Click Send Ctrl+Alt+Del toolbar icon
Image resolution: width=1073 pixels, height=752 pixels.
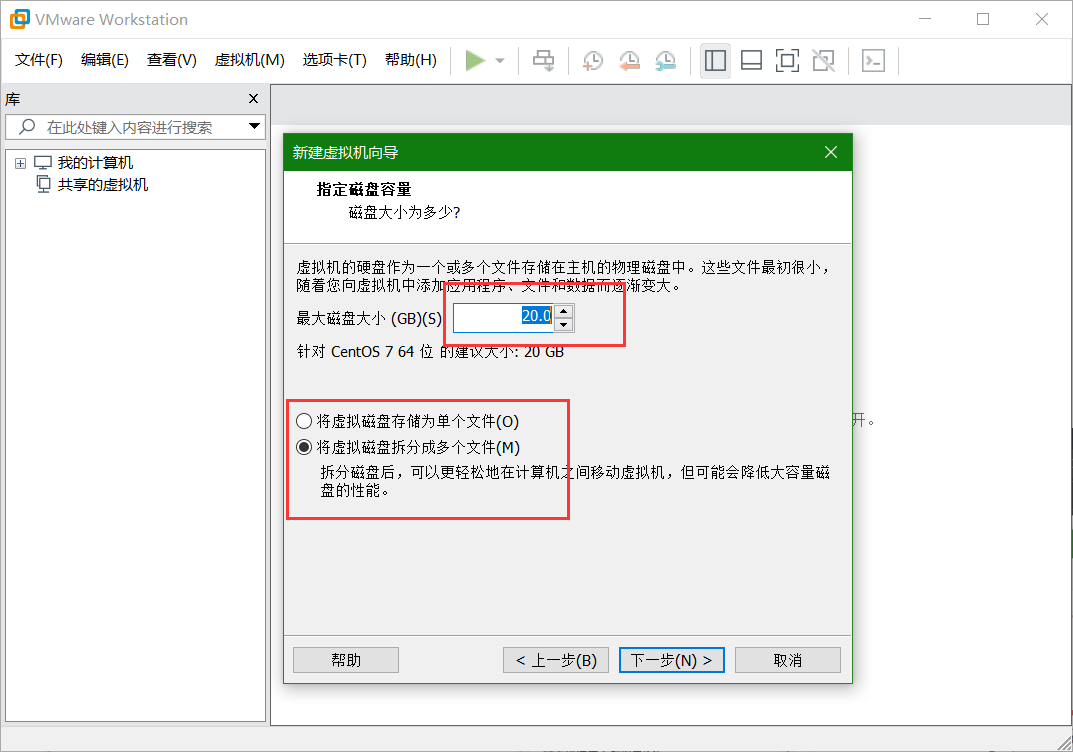(544, 60)
